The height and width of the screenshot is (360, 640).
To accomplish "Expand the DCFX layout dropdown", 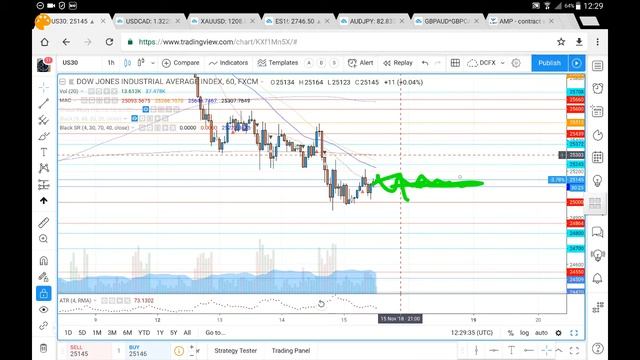I will (x=503, y=63).
